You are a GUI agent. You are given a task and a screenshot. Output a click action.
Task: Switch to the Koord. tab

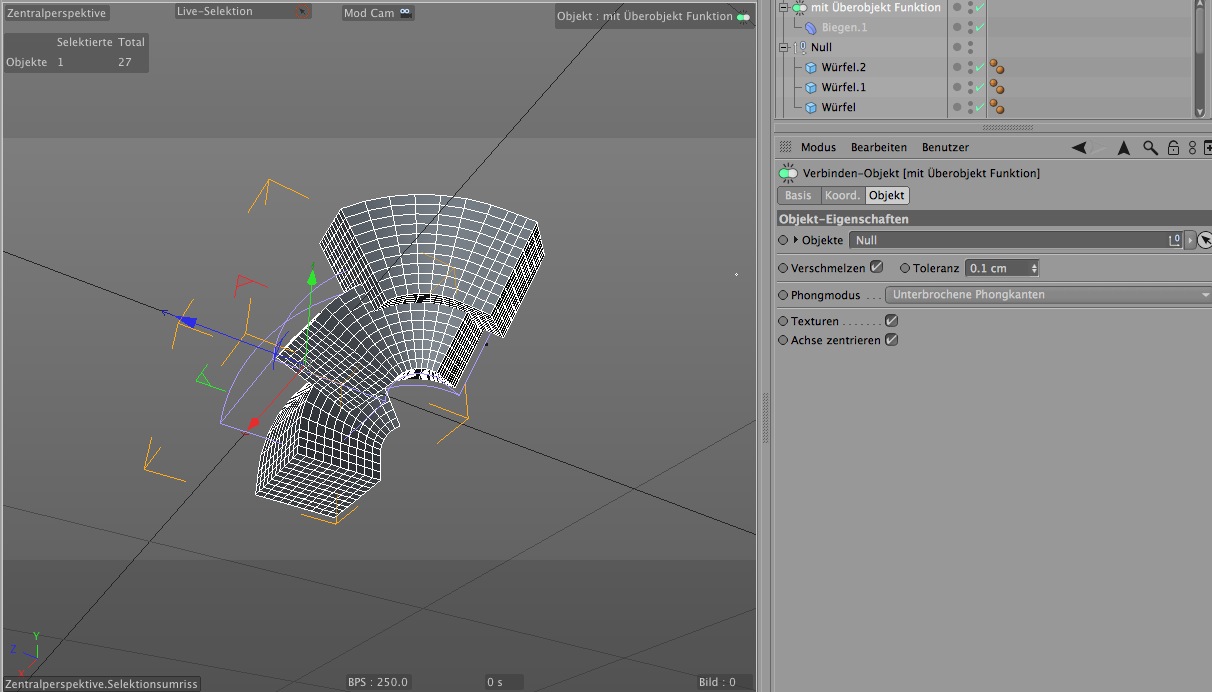pyautogui.click(x=842, y=195)
